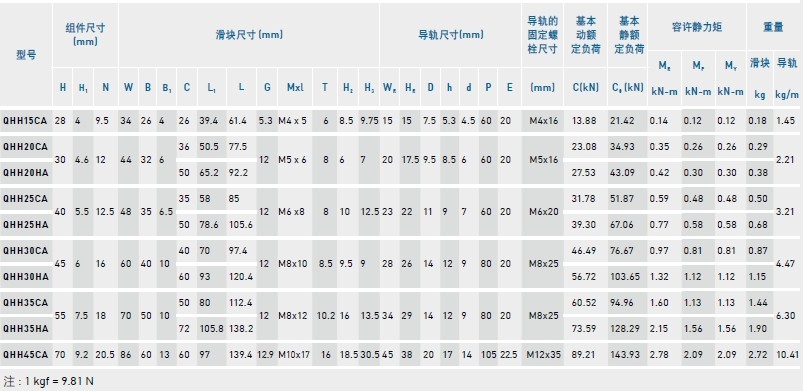Click rail weight value 2.21
This screenshot has width=803, height=391.
[786, 160]
